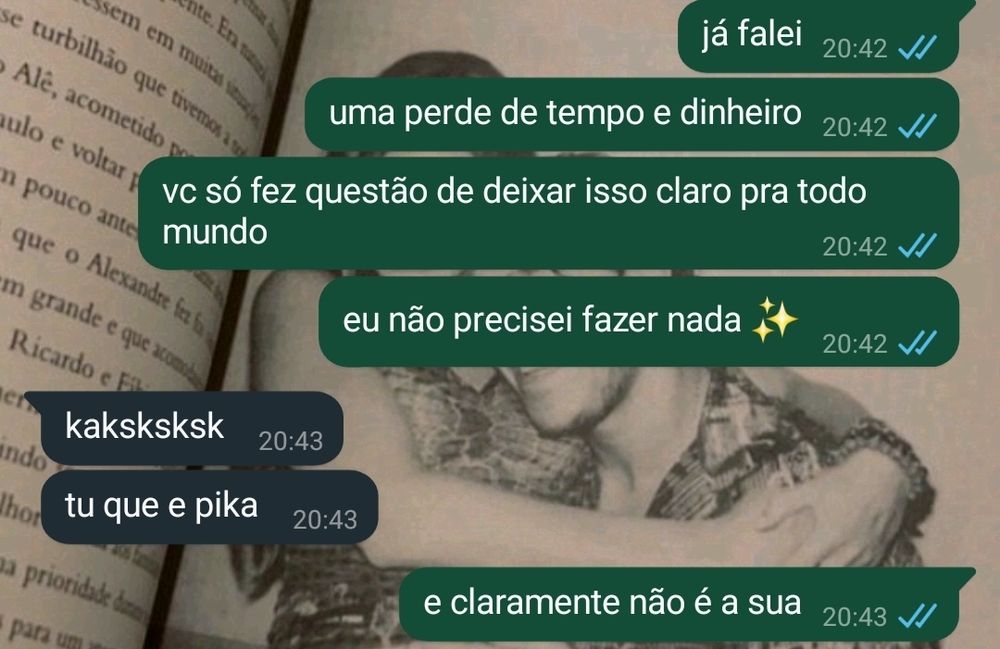Viewport: 1000px width, 649px height.
Task: Tap the 20:42 timestamp beside the sparkles message
Action: tap(855, 344)
